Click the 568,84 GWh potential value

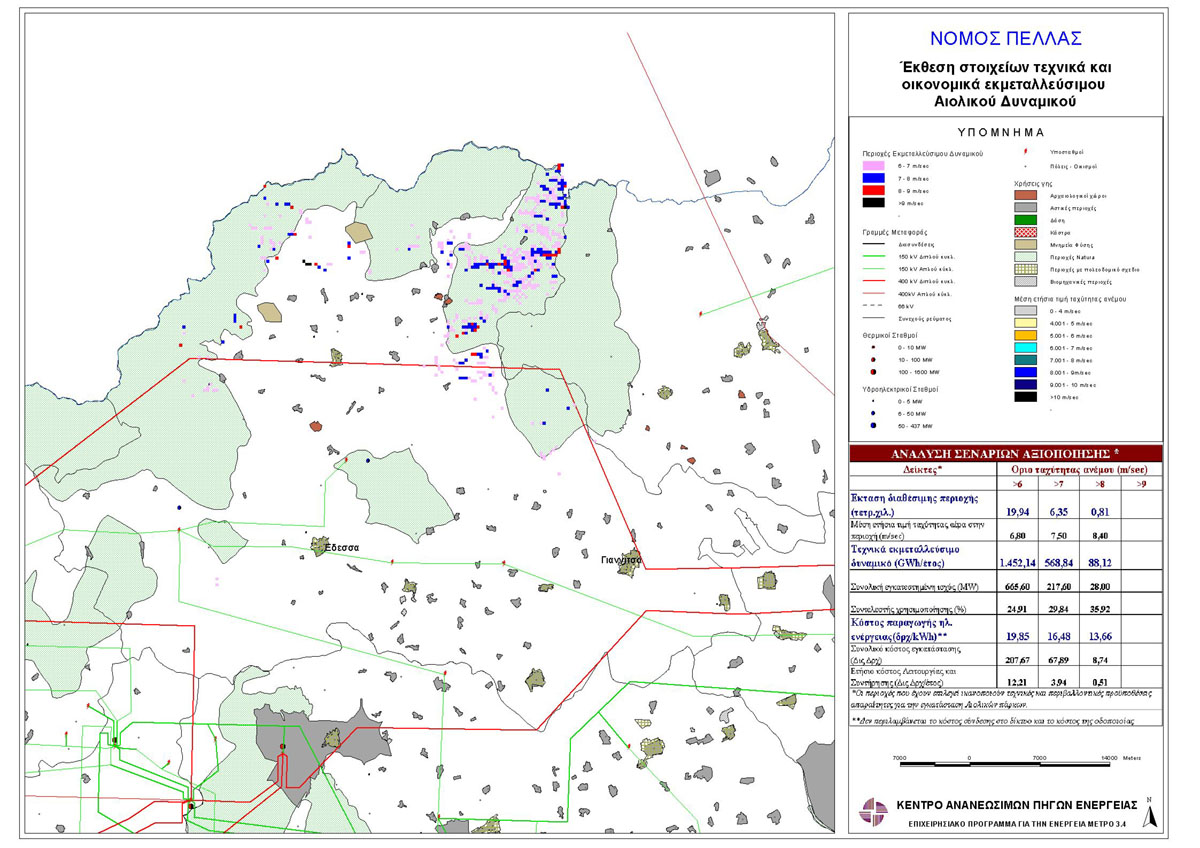(1059, 562)
